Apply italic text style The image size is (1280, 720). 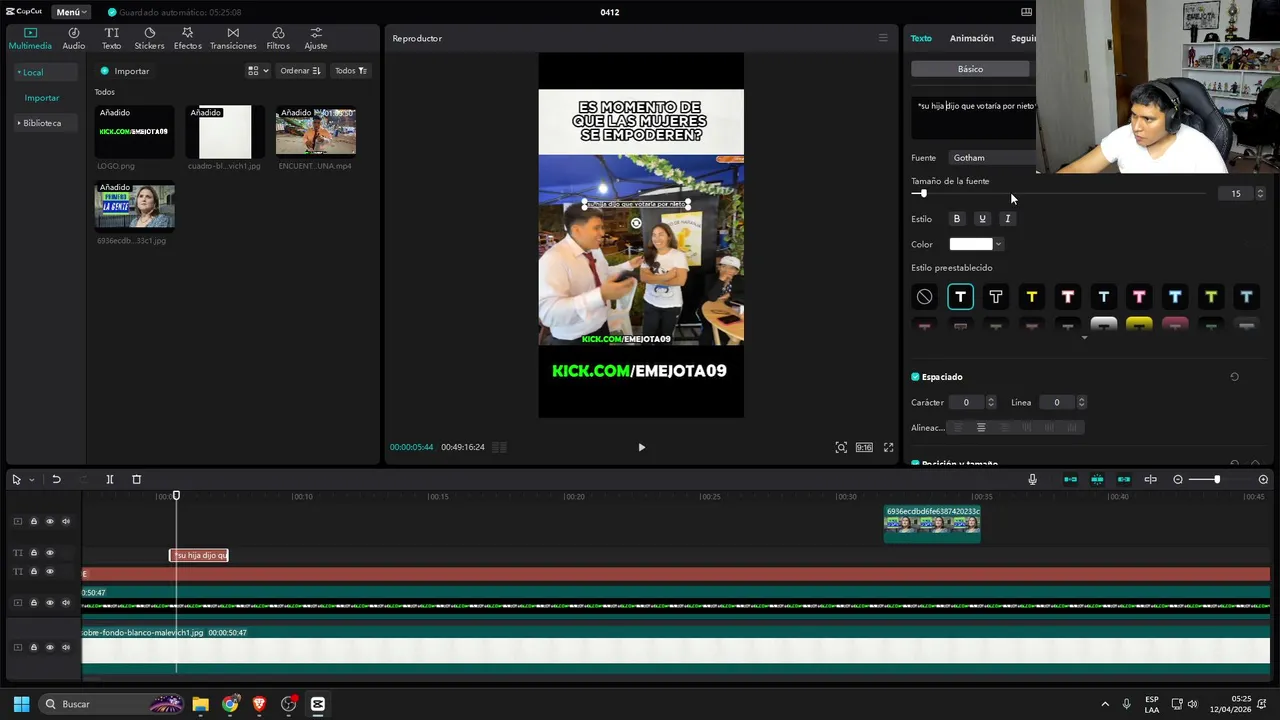1007,219
